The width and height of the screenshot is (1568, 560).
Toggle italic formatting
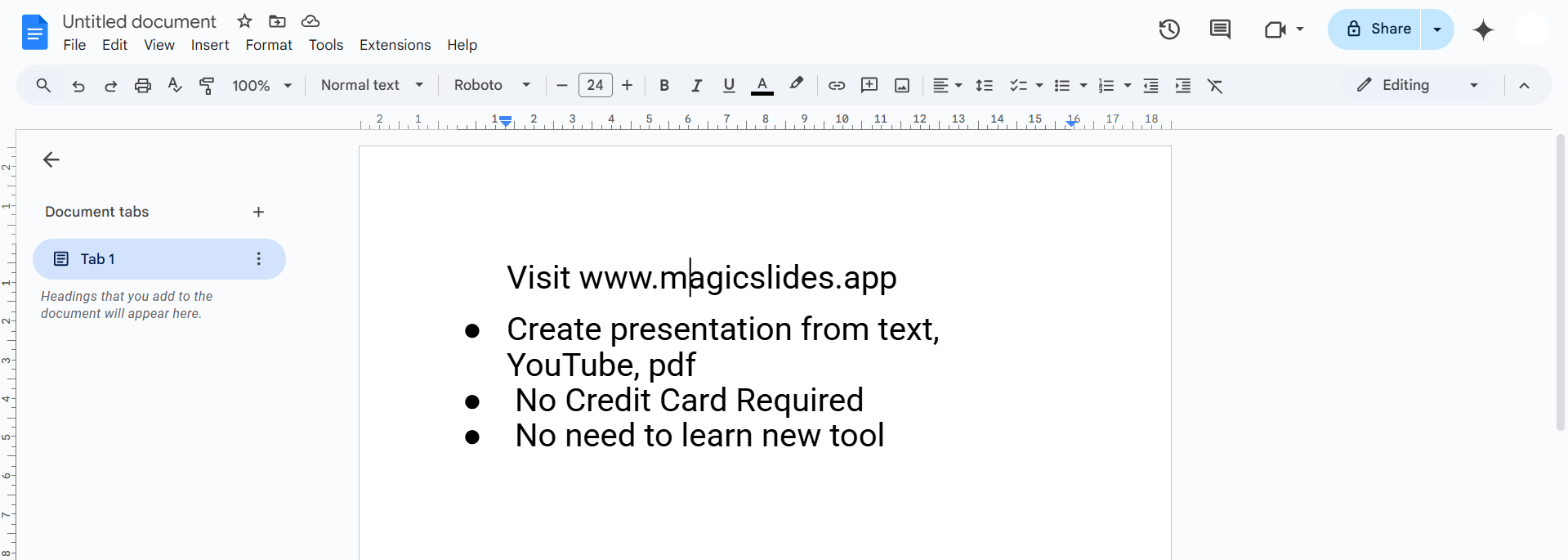(696, 85)
